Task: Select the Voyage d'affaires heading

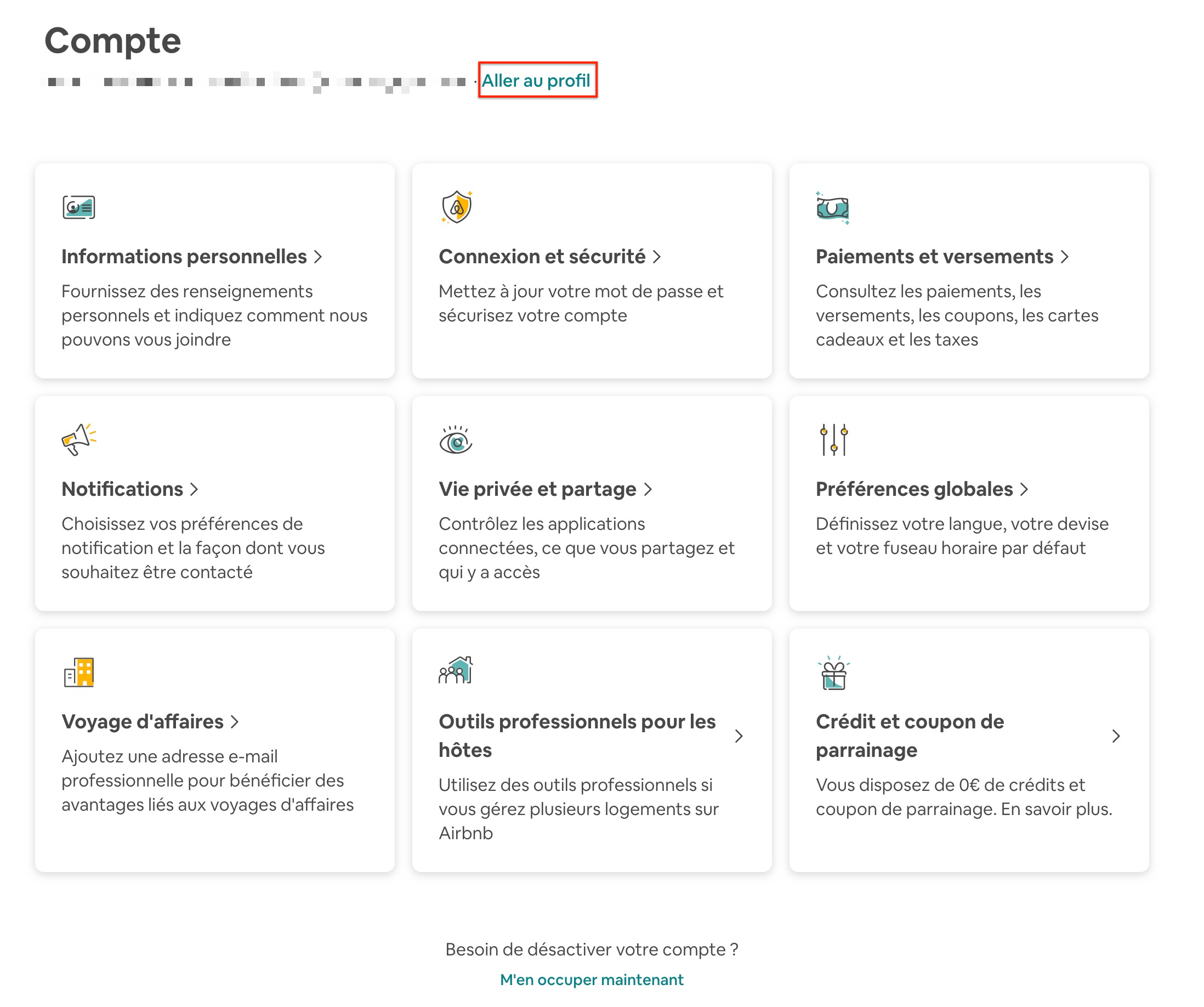Action: click(143, 721)
